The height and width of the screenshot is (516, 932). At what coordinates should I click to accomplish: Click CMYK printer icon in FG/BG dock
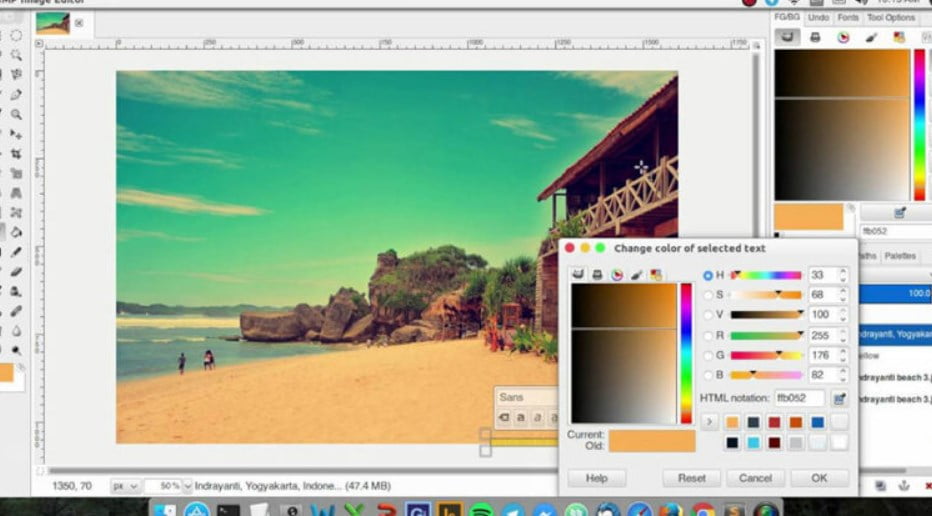(816, 37)
